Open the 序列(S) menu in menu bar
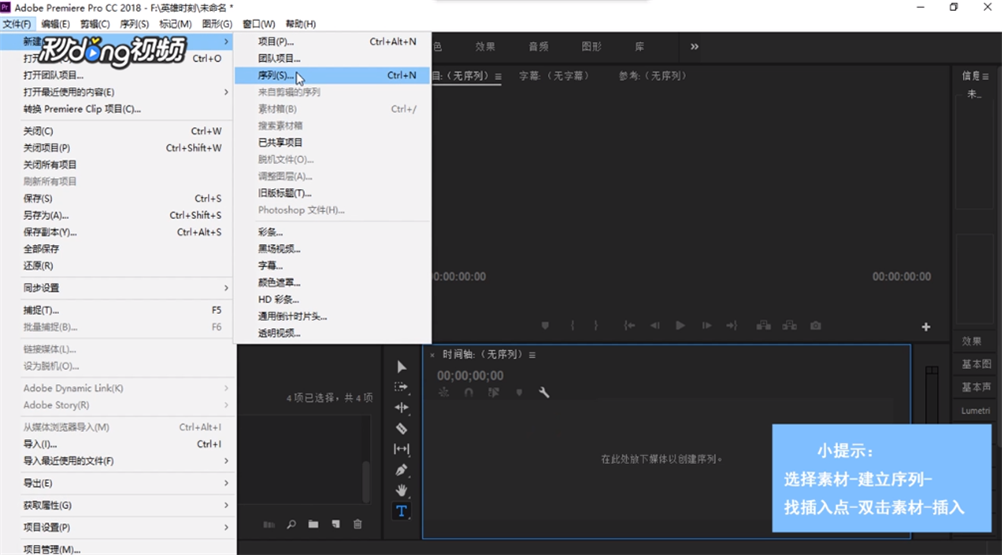 coord(134,24)
